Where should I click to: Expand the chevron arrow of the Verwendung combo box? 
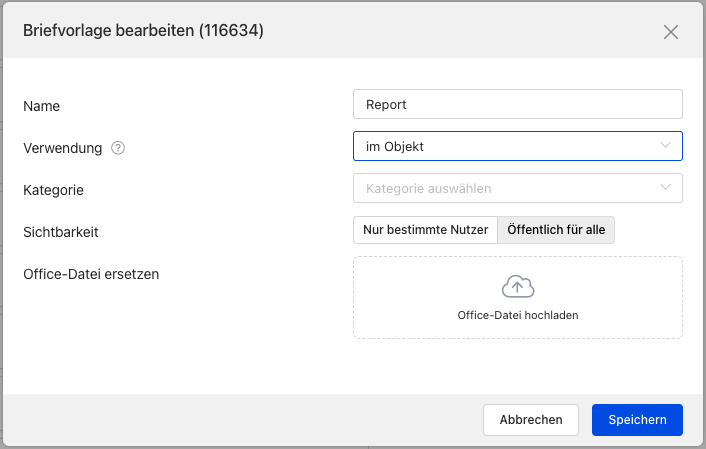coord(665,145)
